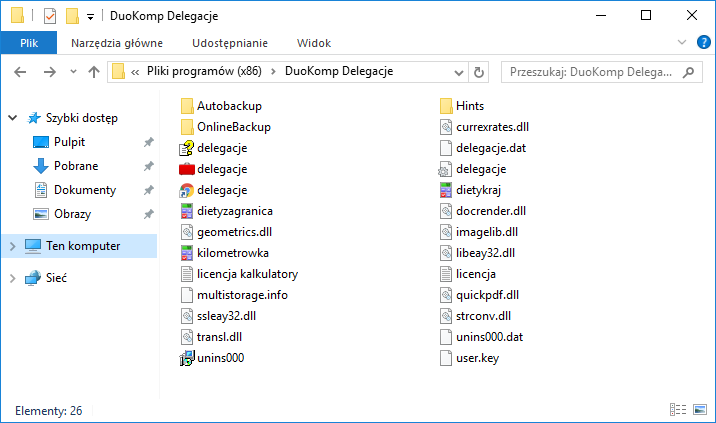Select the dietyzagranica calculator file
Screen dimensions: 716x423
pyautogui.click(x=226, y=211)
